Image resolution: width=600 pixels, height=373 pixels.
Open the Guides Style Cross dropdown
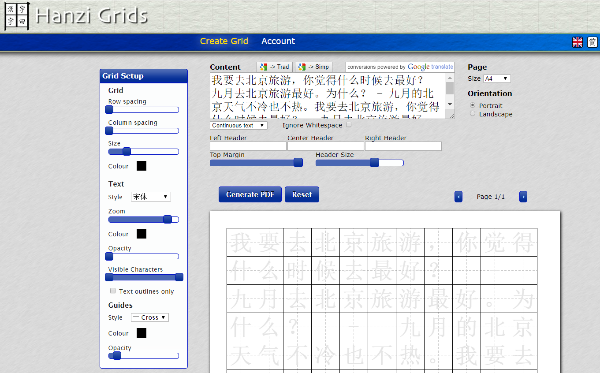pos(150,318)
